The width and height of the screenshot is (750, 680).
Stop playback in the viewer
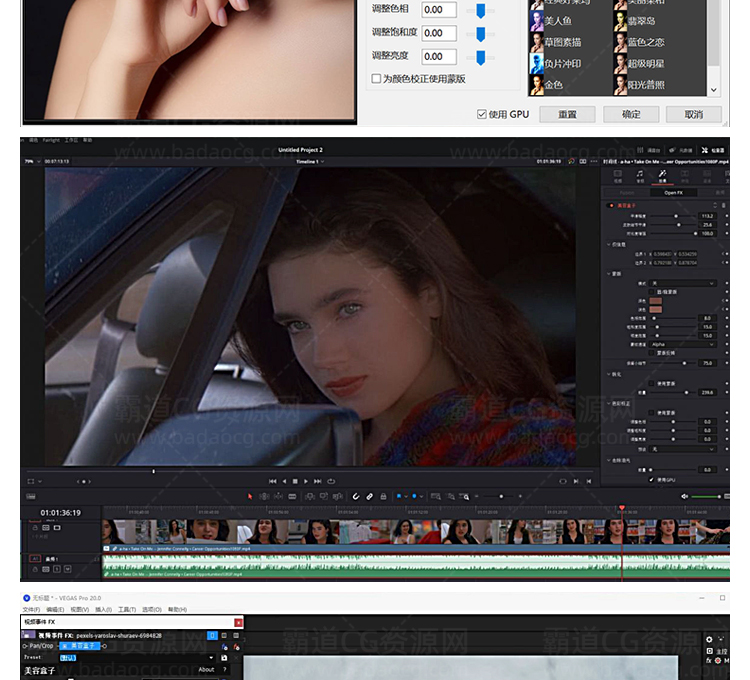[x=295, y=481]
